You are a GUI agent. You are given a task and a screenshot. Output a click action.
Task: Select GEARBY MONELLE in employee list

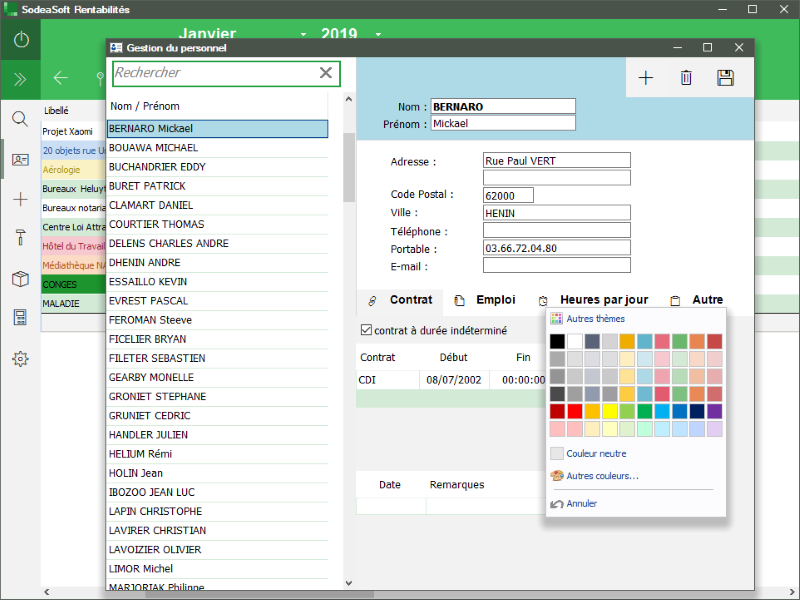pyautogui.click(x=217, y=378)
